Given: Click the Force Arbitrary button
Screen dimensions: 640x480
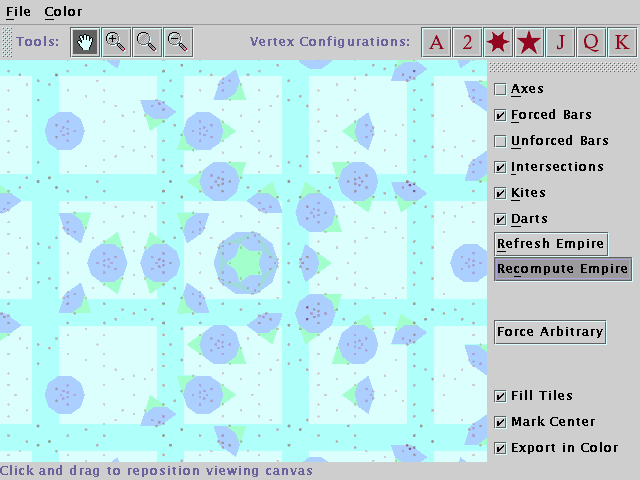Looking at the screenshot, I should tap(550, 332).
